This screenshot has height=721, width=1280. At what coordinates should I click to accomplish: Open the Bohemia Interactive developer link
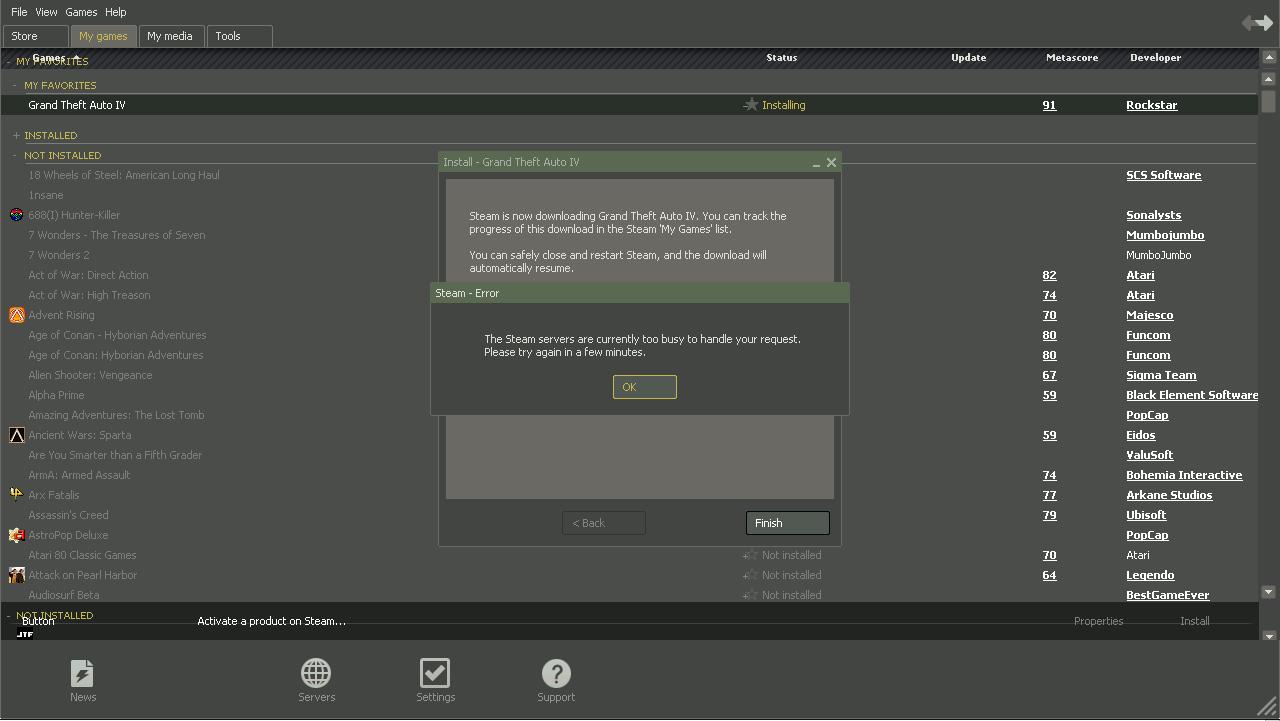tap(1184, 475)
